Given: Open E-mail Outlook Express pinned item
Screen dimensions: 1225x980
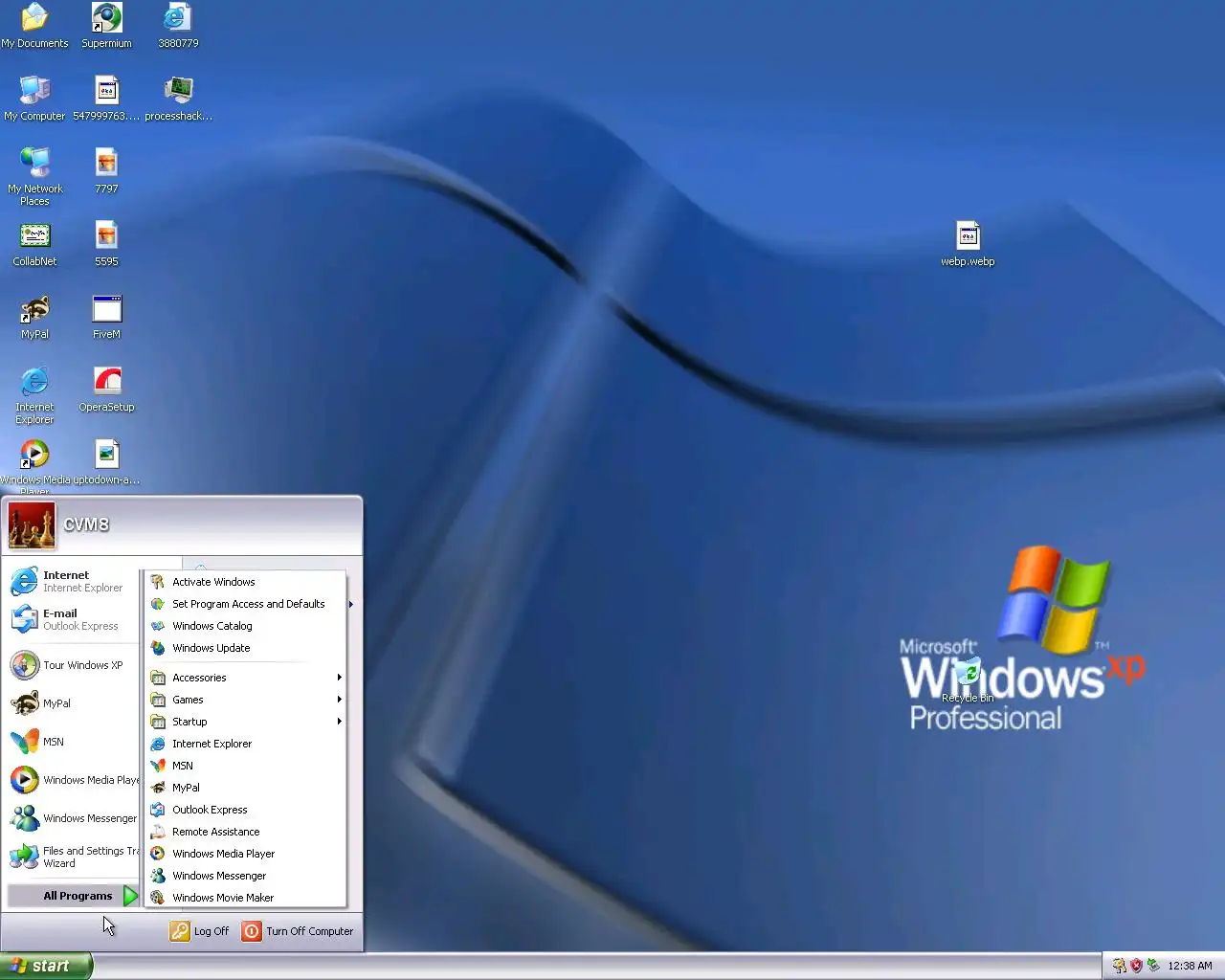Looking at the screenshot, I should pyautogui.click(x=73, y=619).
